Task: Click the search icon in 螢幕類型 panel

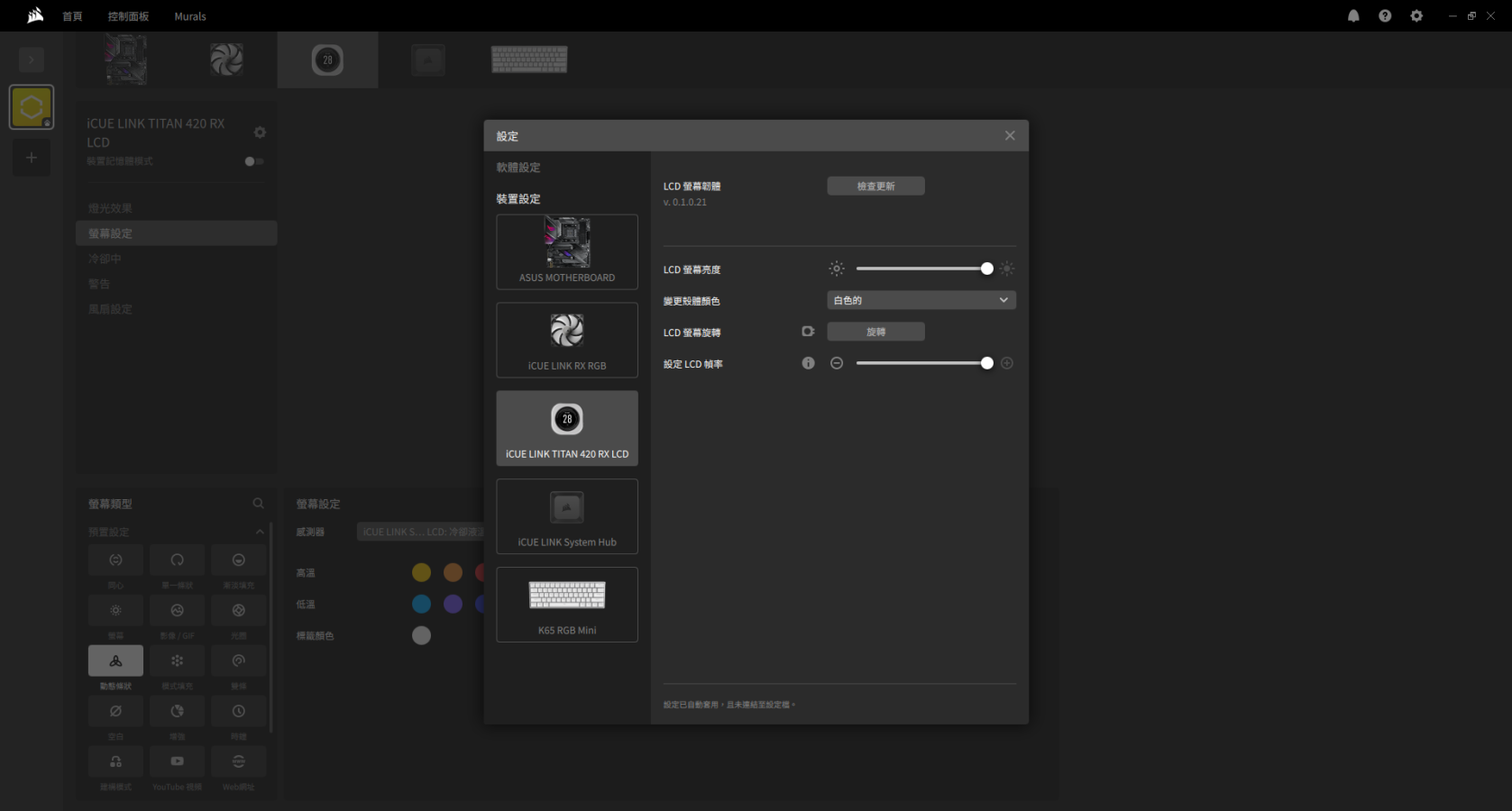Action: click(x=259, y=504)
